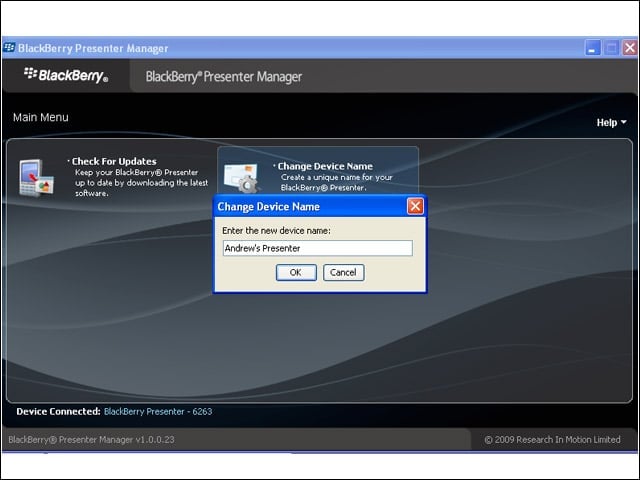Select the Change Device Name heading
Viewport: 640px width, 480px height.
coord(325,166)
